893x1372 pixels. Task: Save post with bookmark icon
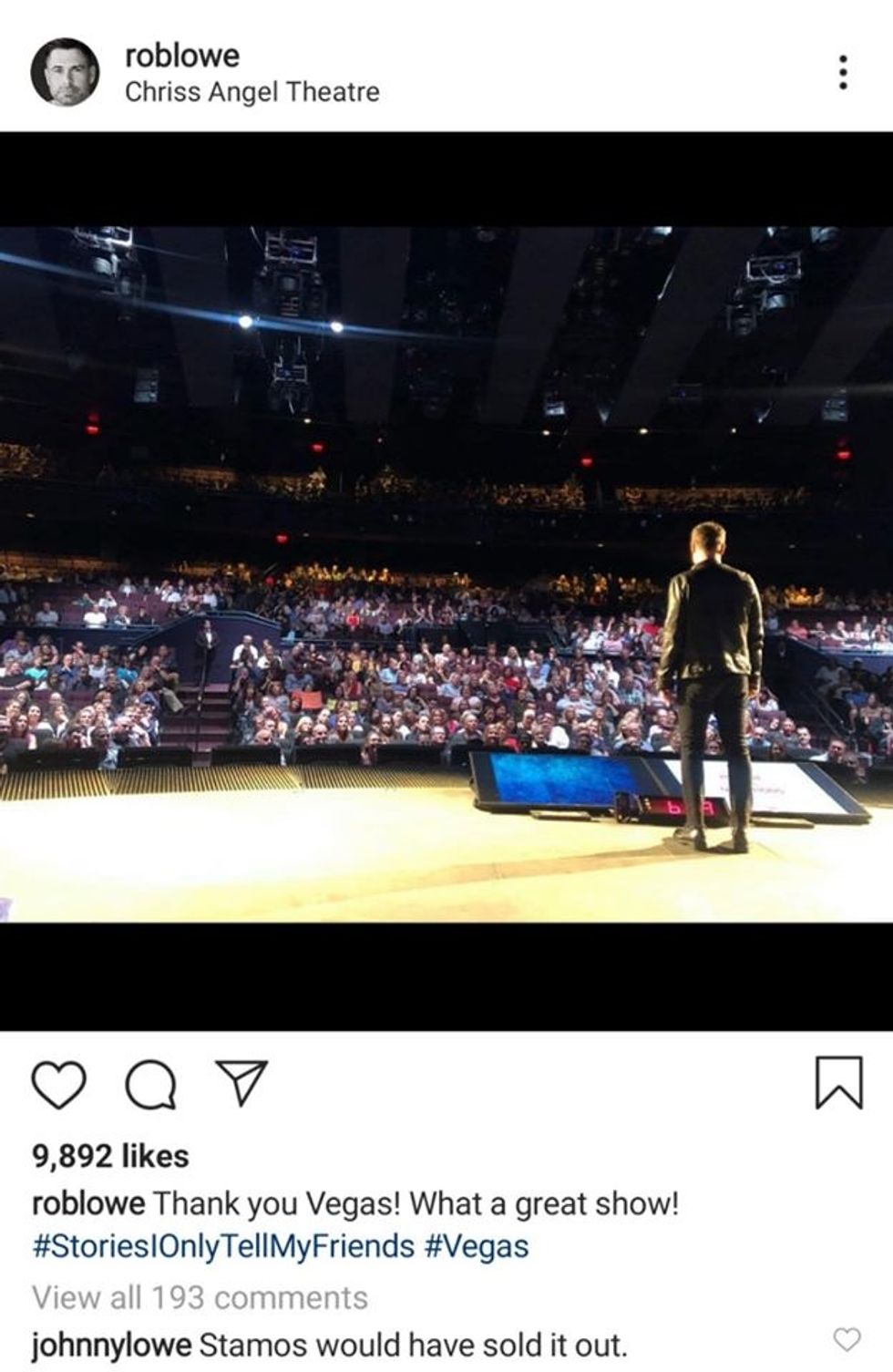click(838, 1083)
